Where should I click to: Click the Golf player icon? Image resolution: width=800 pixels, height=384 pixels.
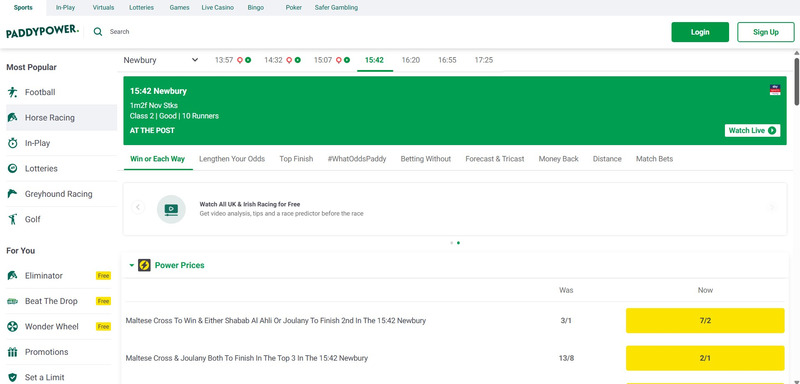(12, 219)
